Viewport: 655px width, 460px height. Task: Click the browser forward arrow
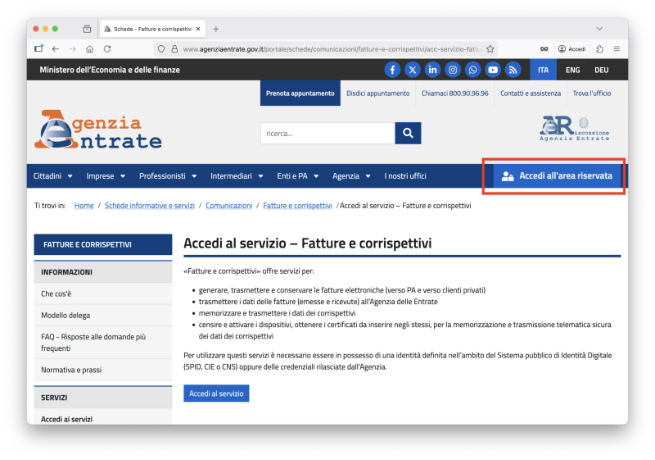click(73, 49)
